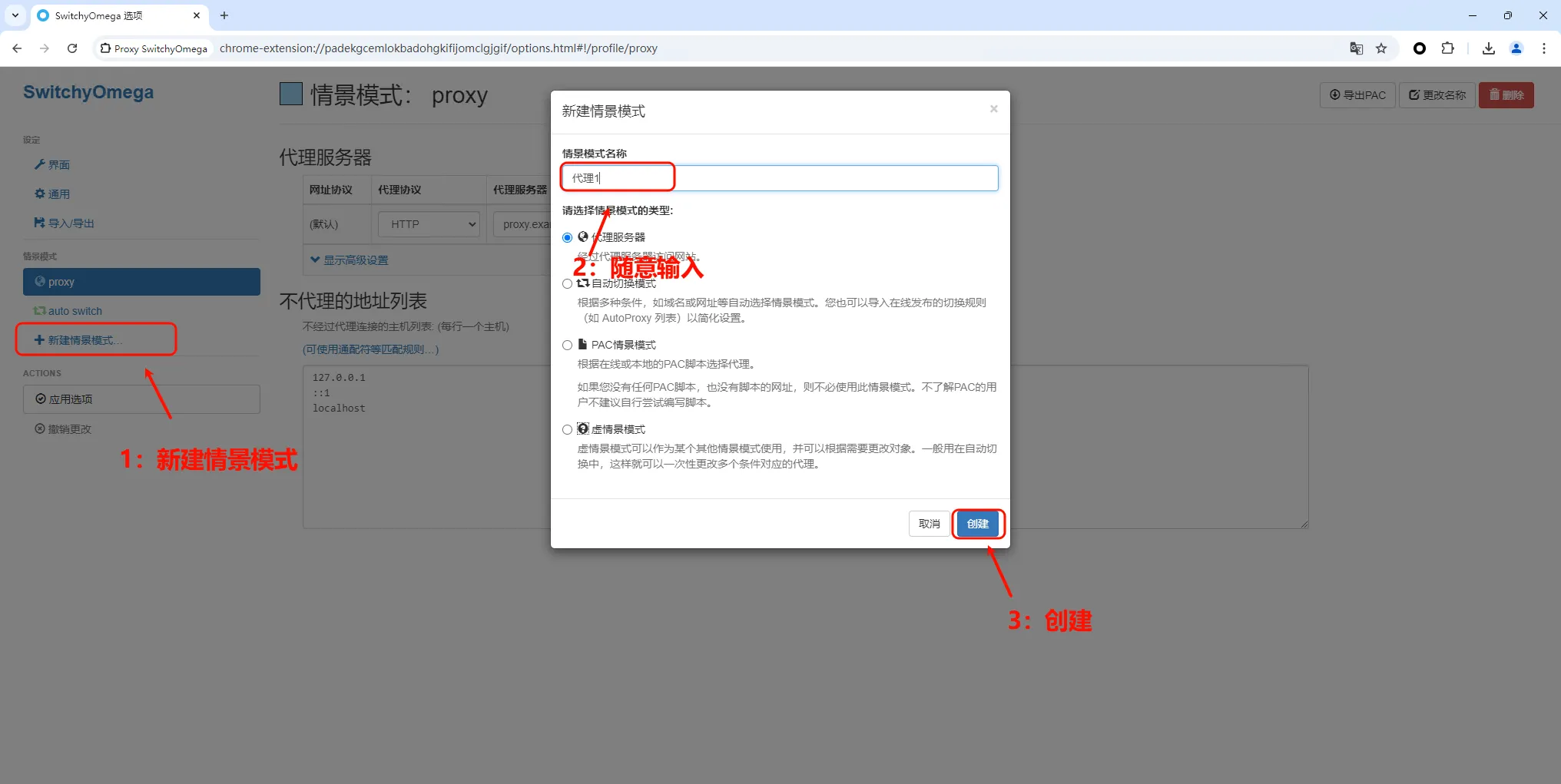Open 界面 settings in sidebar

coord(52,164)
